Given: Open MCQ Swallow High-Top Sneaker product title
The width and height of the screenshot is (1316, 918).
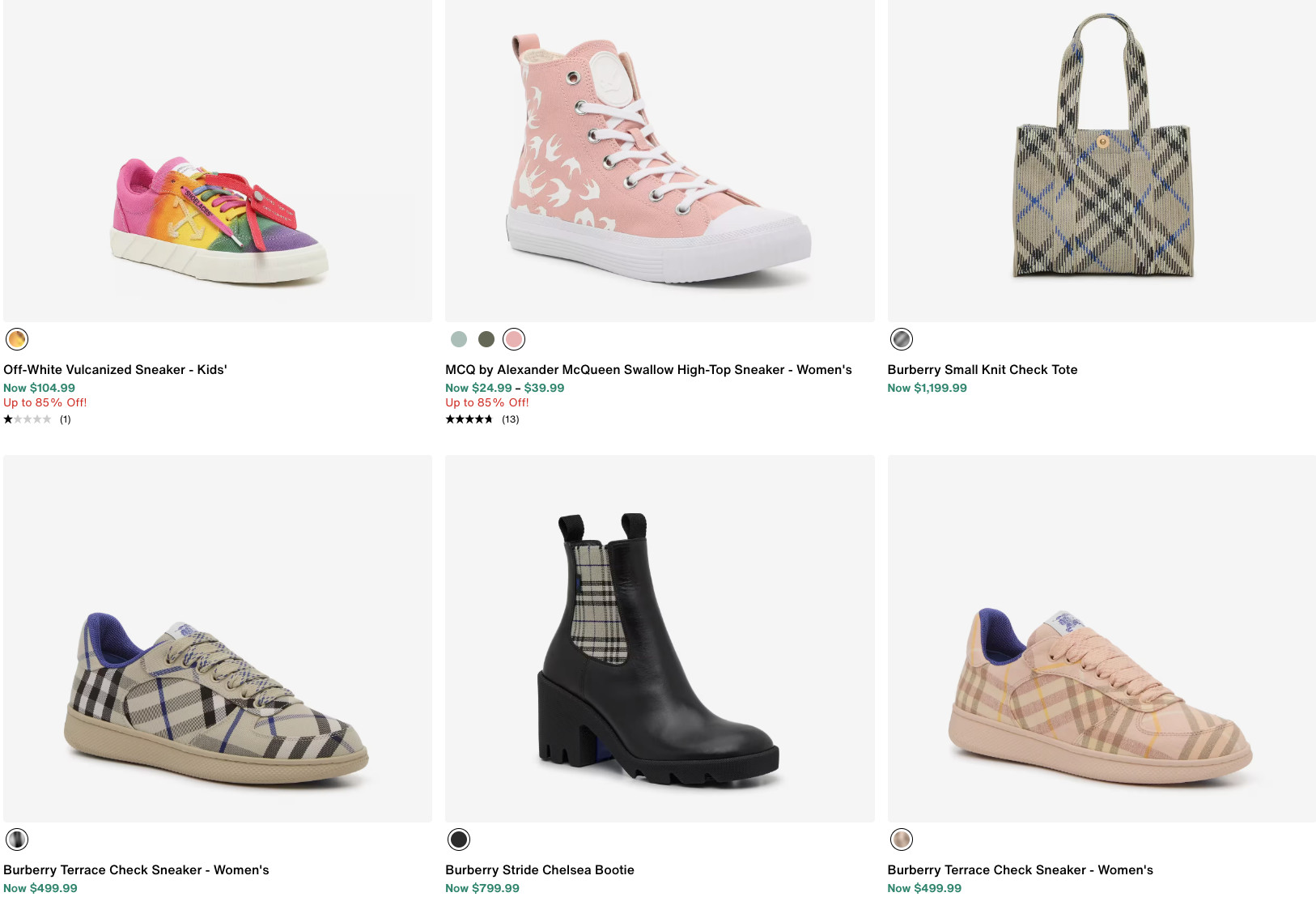Looking at the screenshot, I should pos(648,370).
